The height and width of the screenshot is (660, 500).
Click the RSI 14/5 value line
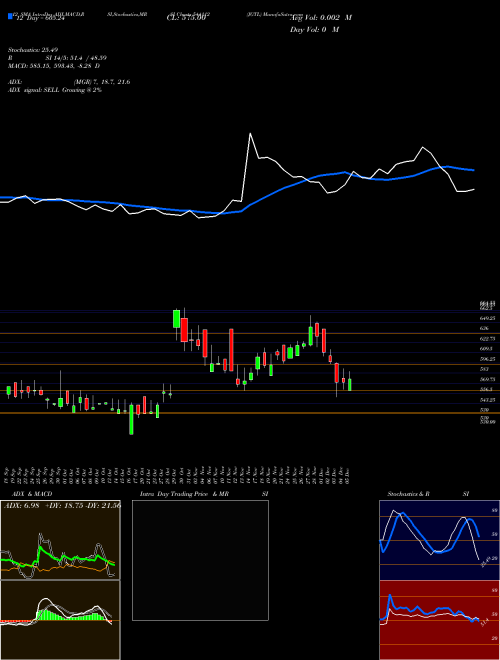57,58
